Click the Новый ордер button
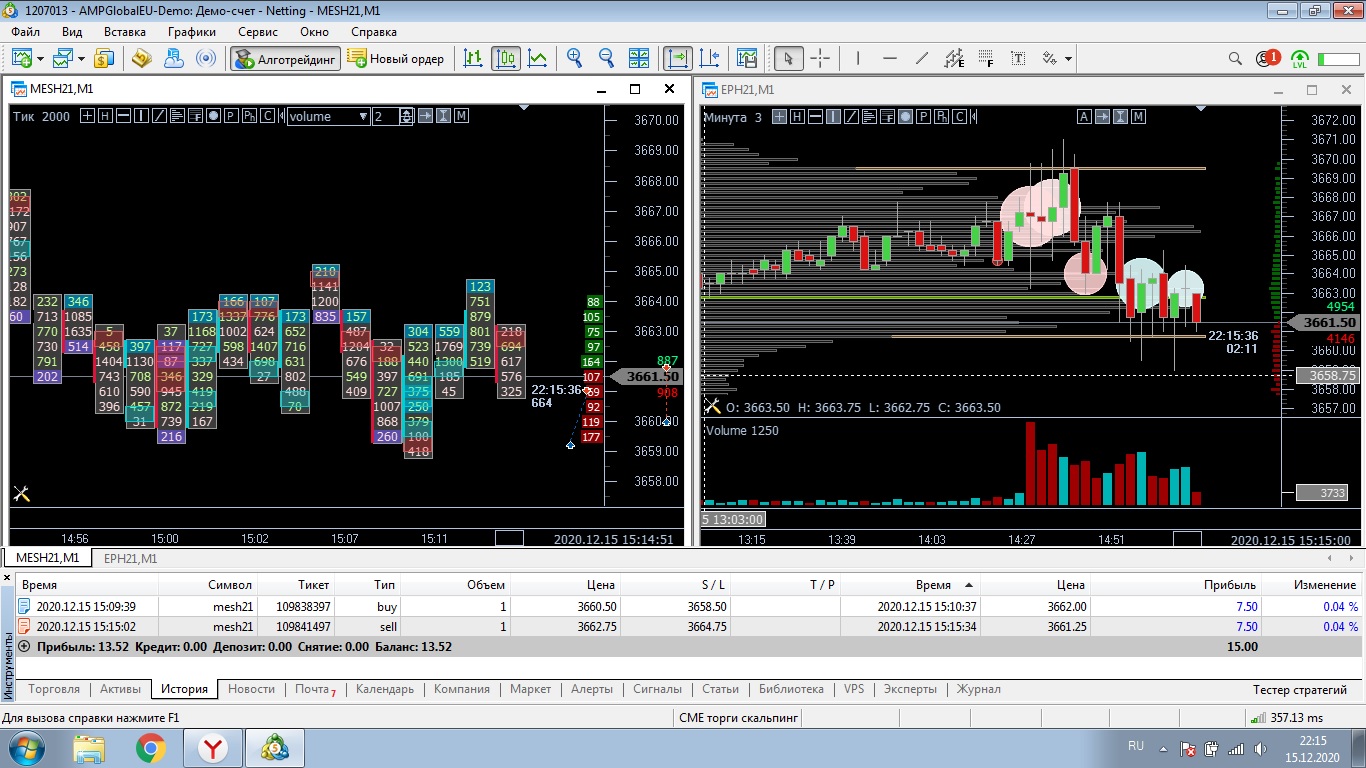Screen dimensions: 1366x768 click(x=397, y=58)
